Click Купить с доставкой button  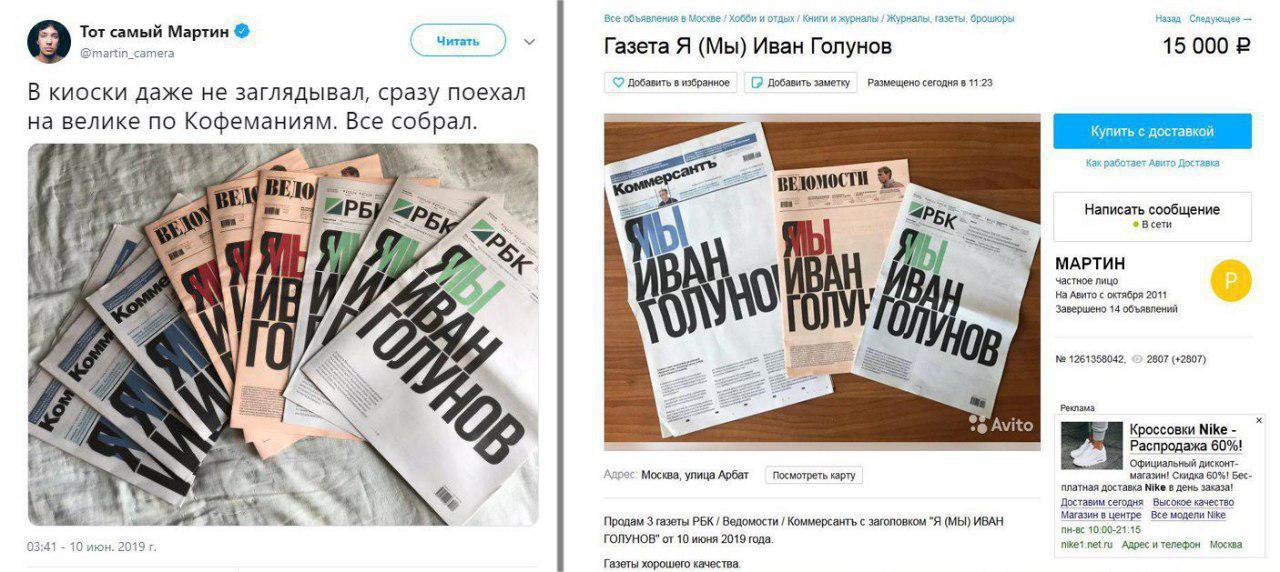pos(1152,131)
